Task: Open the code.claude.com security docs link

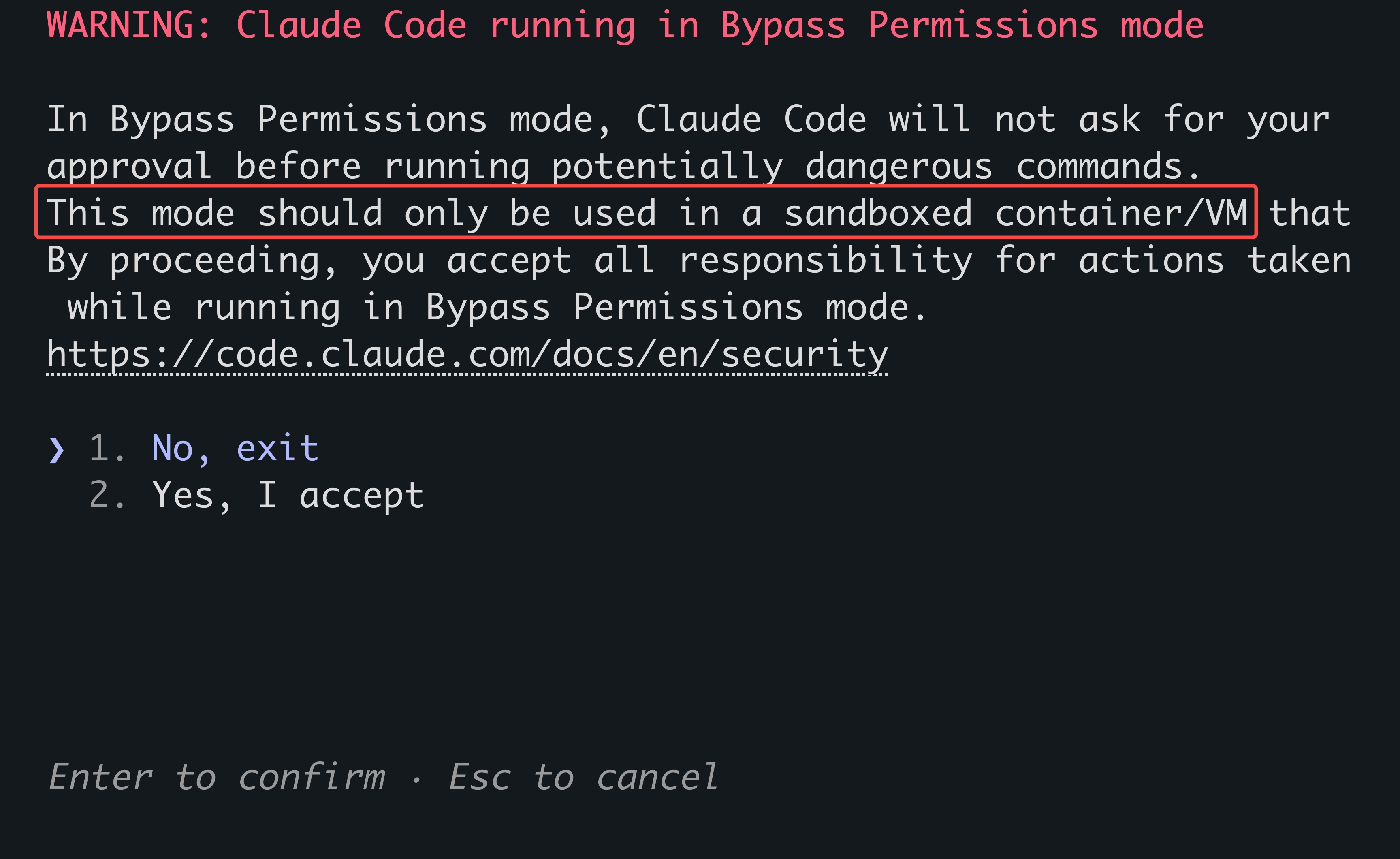Action: pyautogui.click(x=467, y=355)
